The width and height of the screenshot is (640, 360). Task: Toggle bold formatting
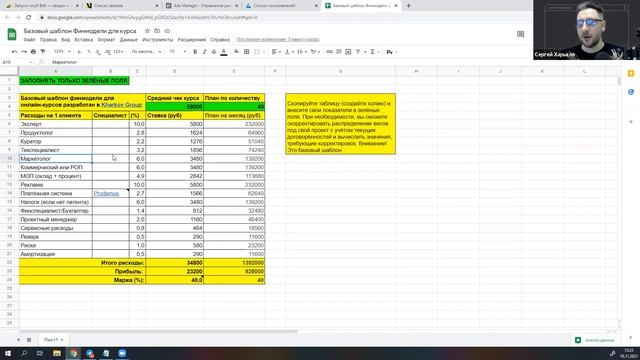[195, 52]
